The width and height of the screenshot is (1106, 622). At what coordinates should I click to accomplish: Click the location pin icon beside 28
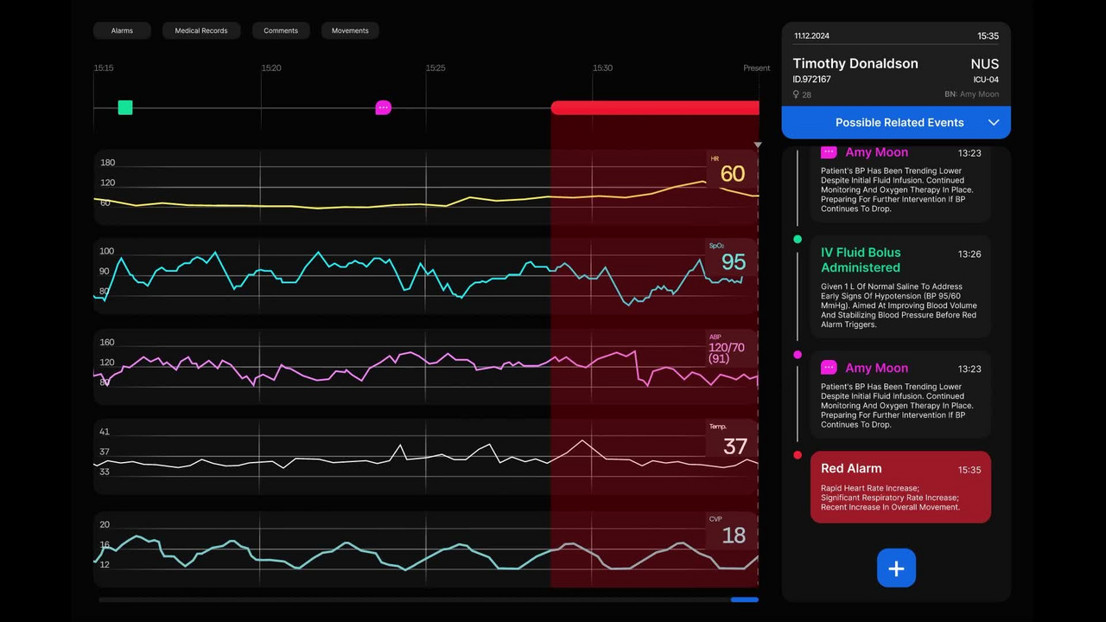[x=796, y=94]
